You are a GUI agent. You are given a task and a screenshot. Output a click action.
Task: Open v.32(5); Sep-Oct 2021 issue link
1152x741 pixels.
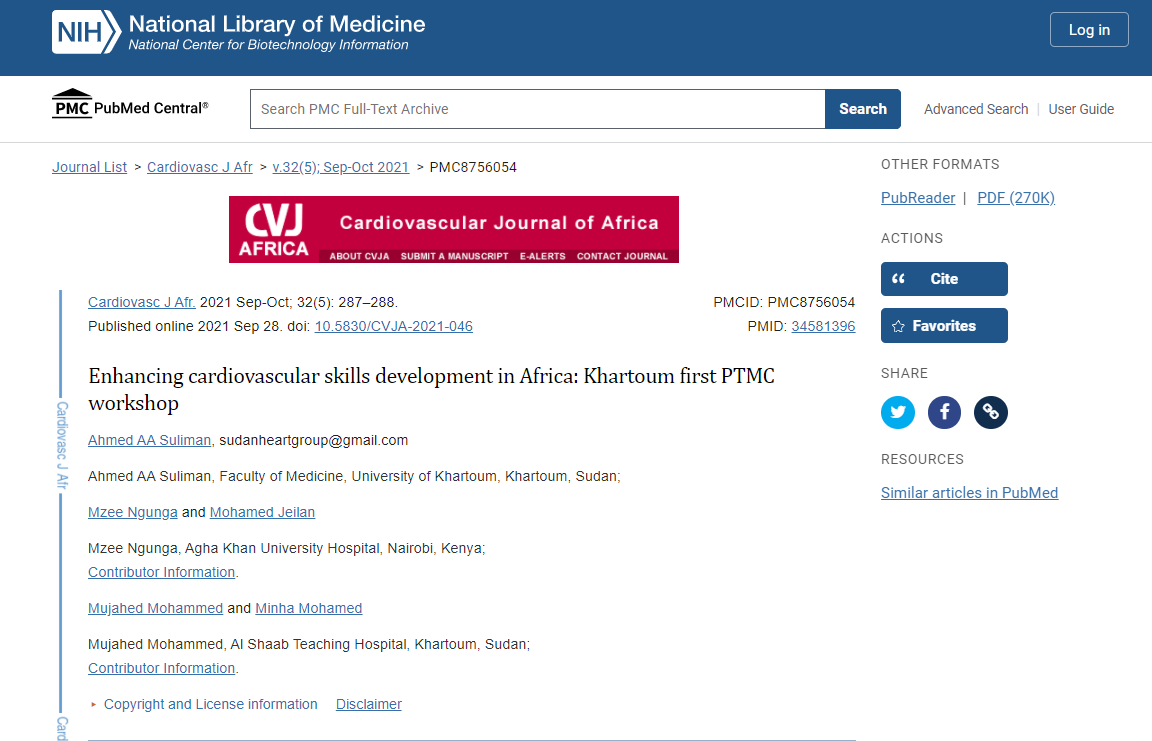click(x=340, y=167)
